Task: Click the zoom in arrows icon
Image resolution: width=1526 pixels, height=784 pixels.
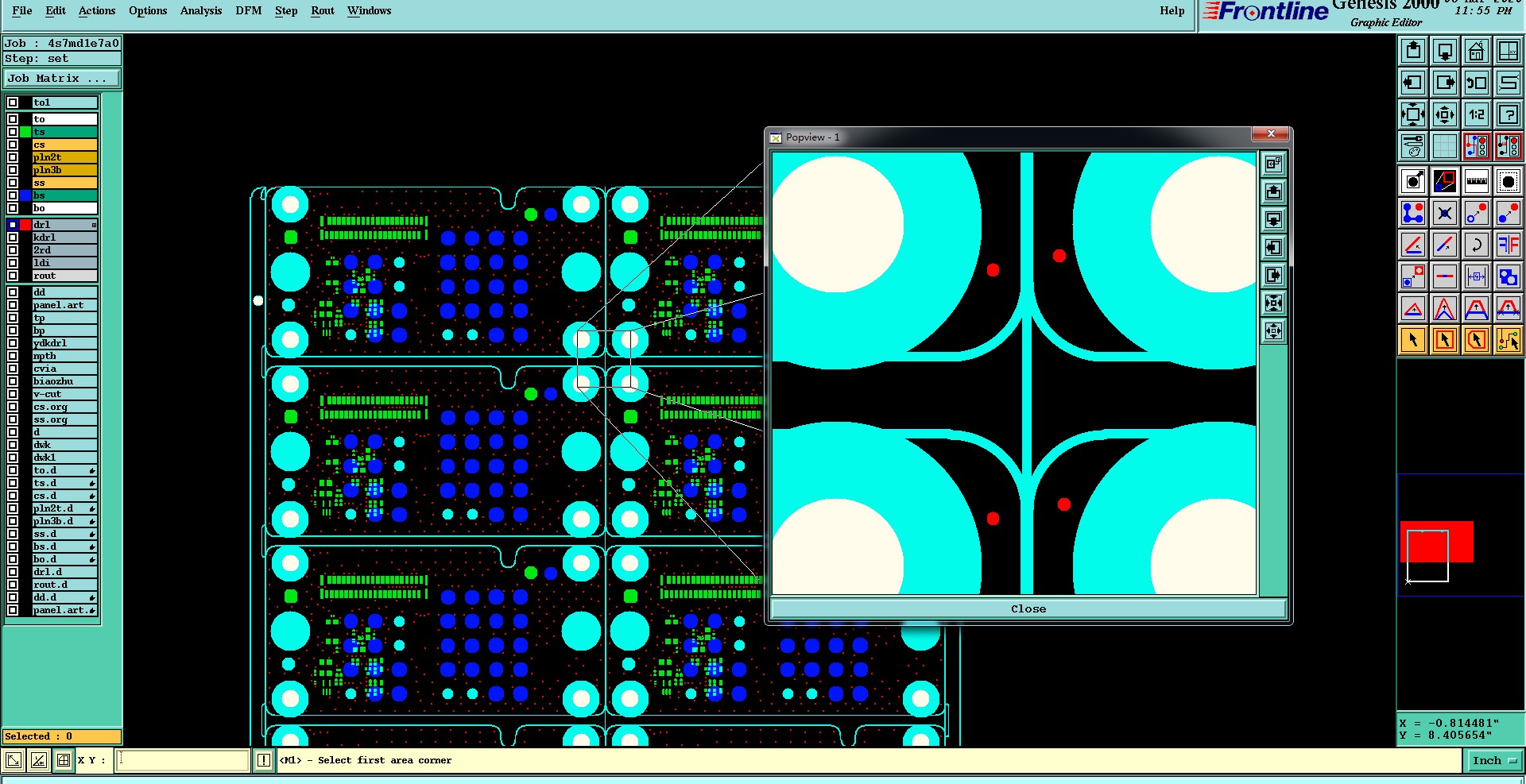Action: pyautogui.click(x=1413, y=114)
